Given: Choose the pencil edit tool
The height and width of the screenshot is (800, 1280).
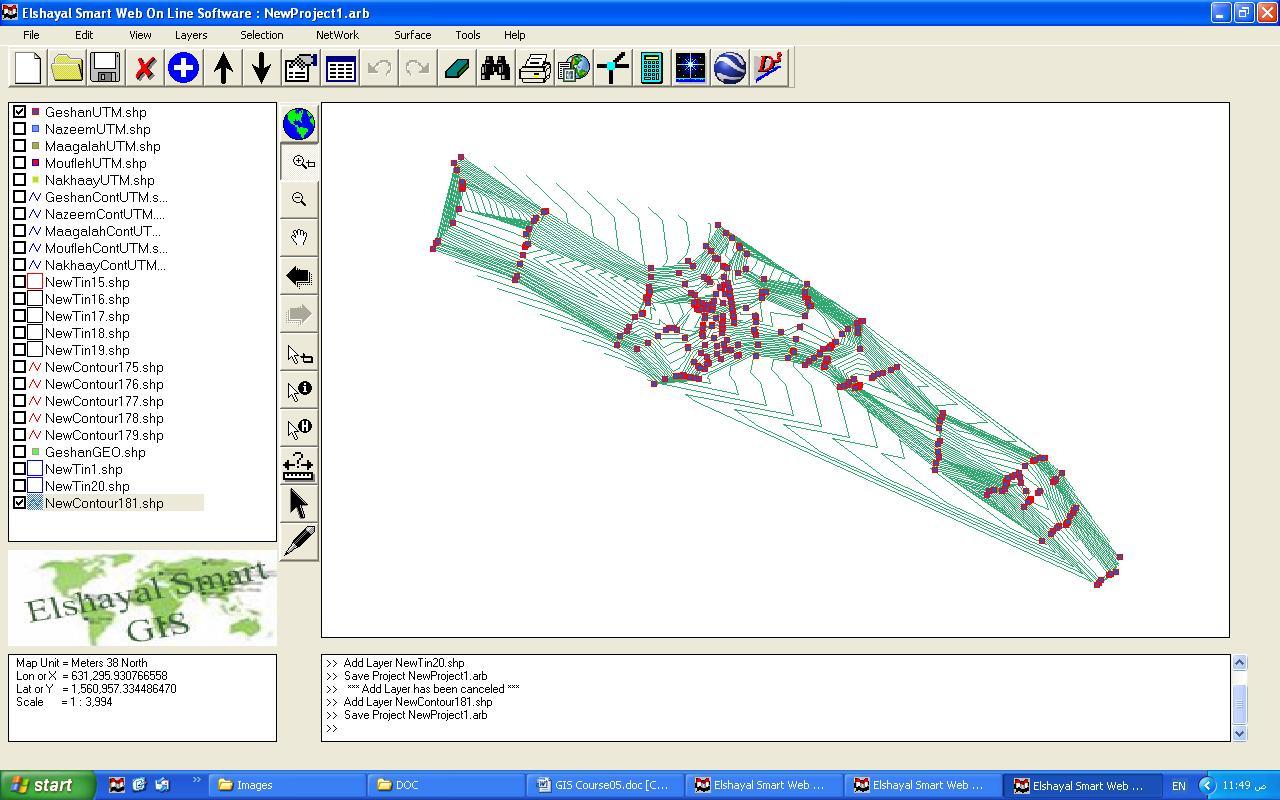Looking at the screenshot, I should [299, 542].
